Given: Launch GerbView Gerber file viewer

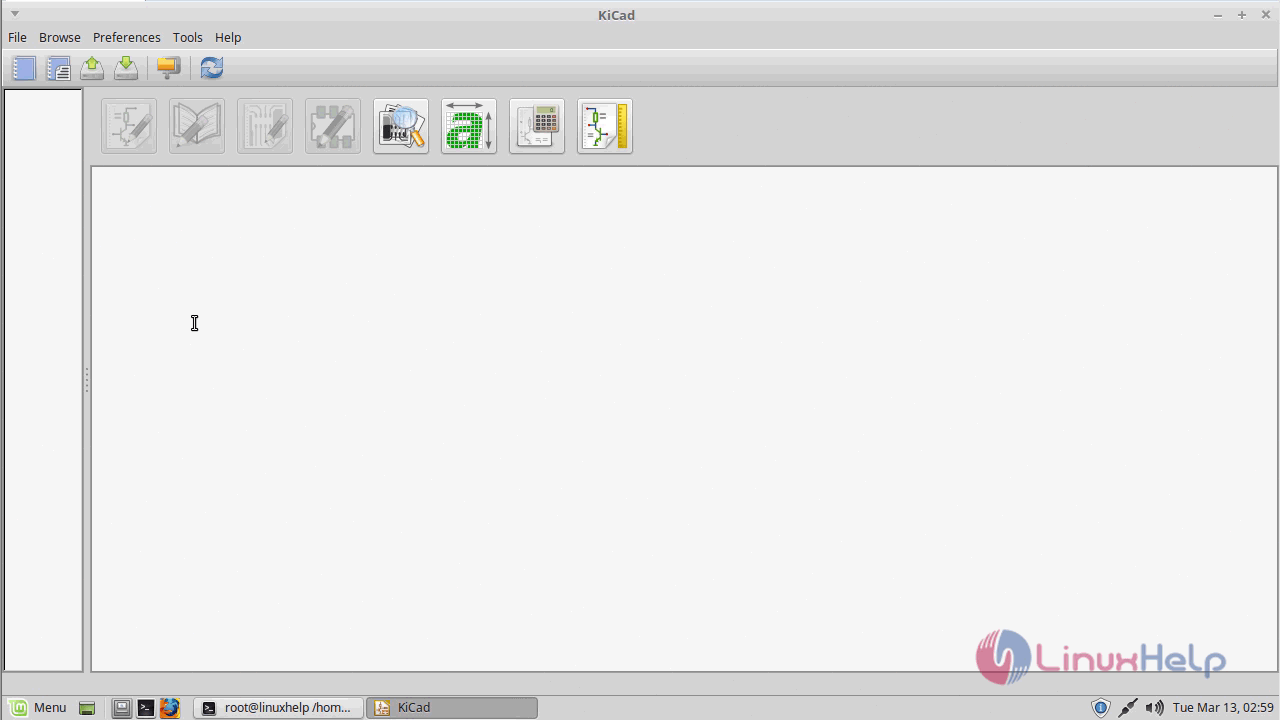Looking at the screenshot, I should click(401, 126).
